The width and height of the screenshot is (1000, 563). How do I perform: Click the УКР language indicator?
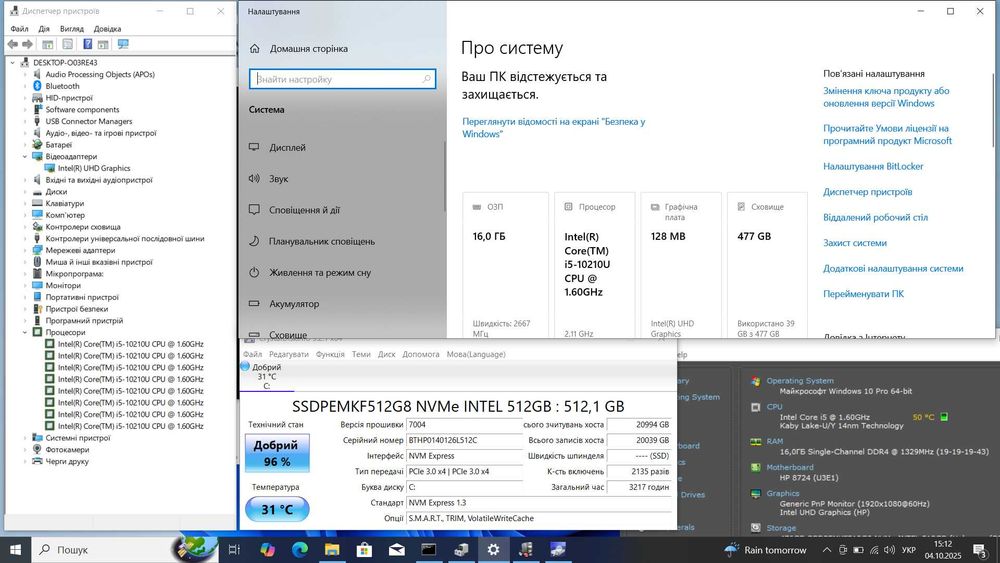point(909,550)
